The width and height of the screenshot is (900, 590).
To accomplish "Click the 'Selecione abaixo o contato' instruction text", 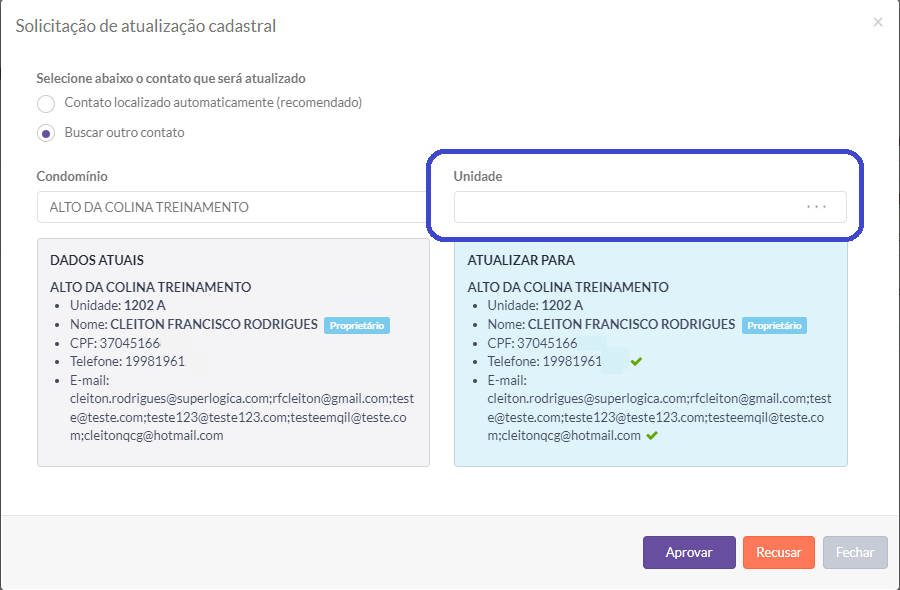I will click(171, 78).
